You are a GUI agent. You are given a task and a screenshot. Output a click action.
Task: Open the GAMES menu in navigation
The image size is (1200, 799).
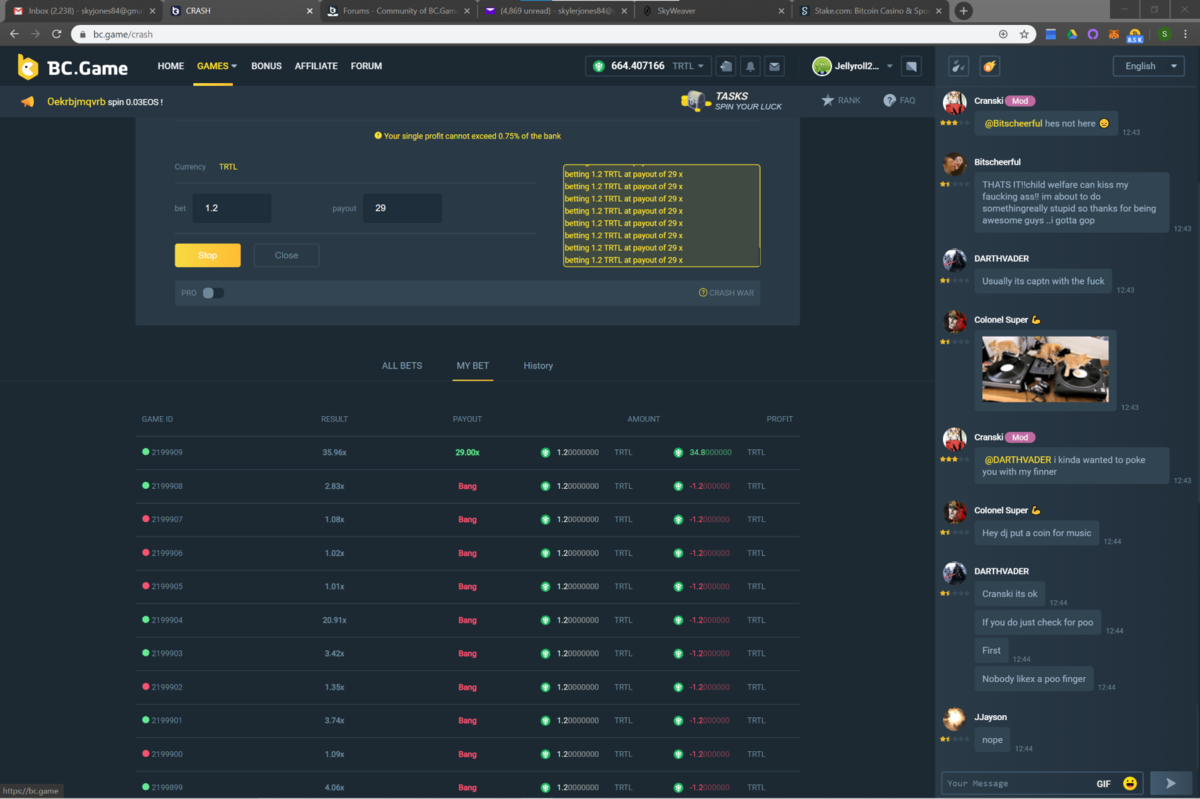point(216,66)
